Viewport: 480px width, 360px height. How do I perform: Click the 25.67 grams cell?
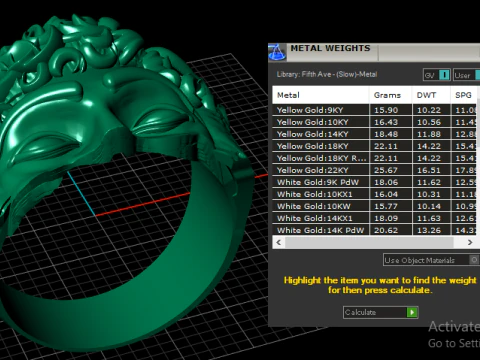tap(391, 170)
